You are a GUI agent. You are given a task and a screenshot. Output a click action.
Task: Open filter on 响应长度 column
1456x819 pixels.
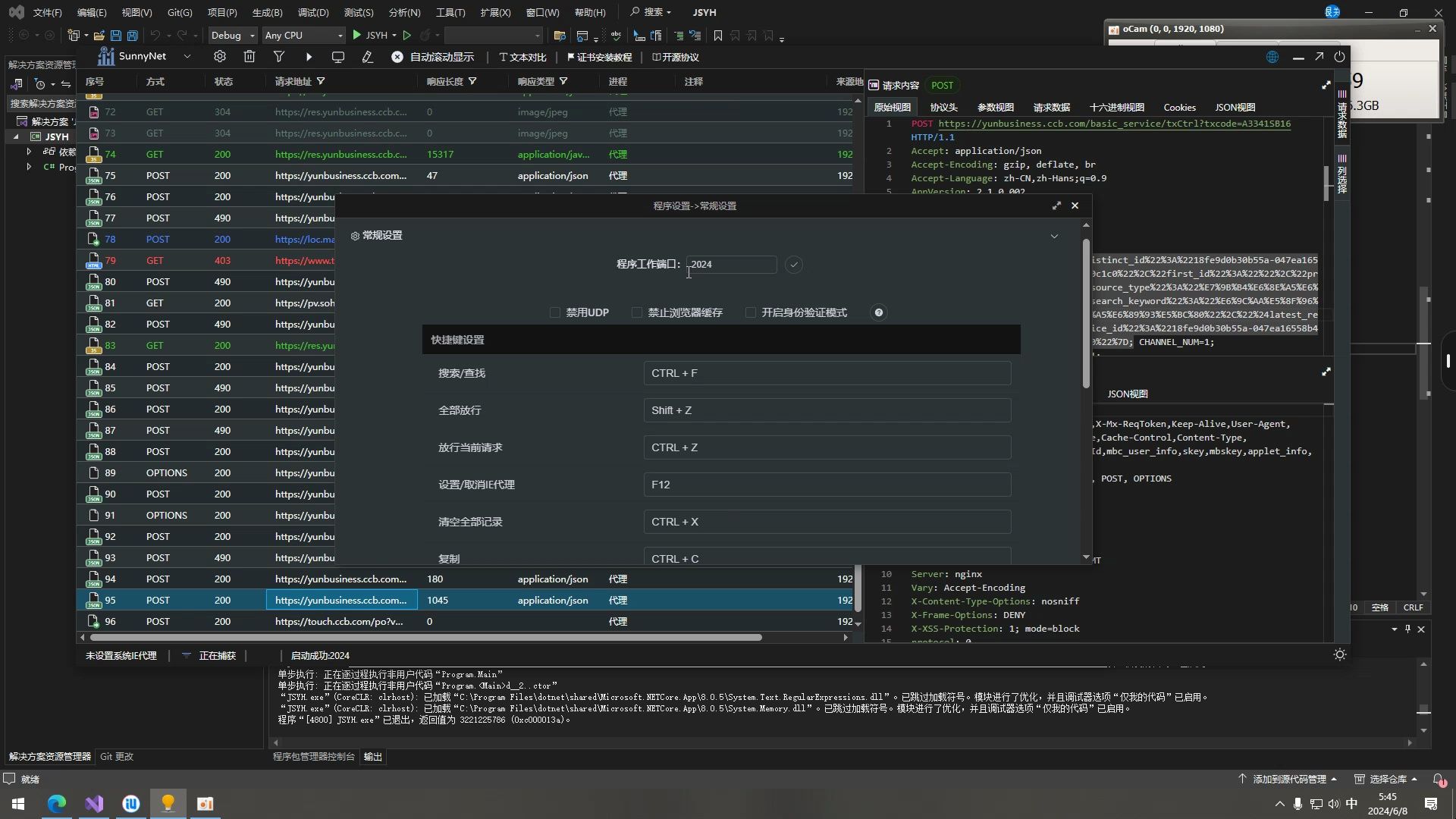point(472,81)
